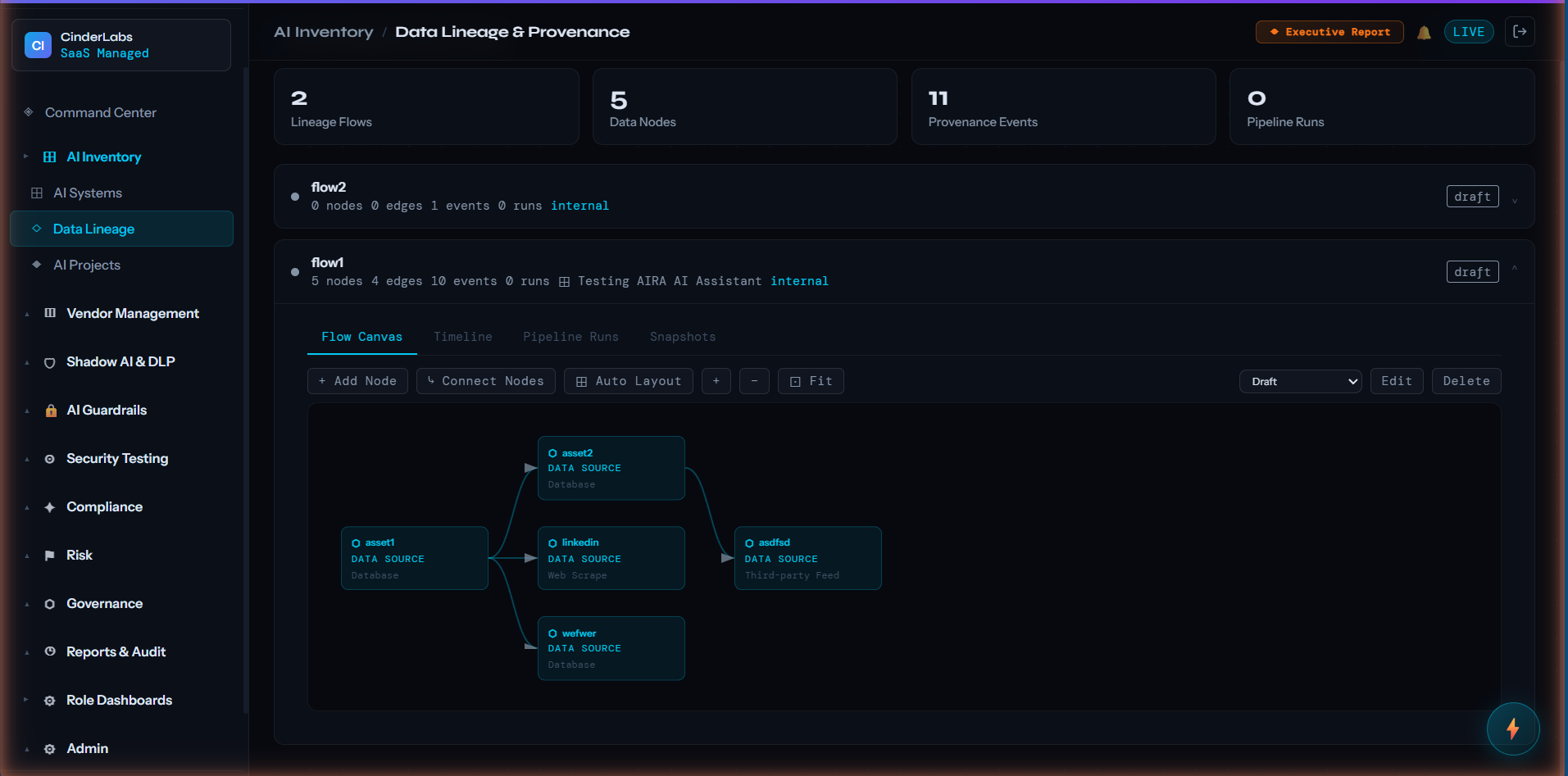Click the flow1 'internal' tag
This screenshot has height=776, width=1568.
click(x=799, y=281)
